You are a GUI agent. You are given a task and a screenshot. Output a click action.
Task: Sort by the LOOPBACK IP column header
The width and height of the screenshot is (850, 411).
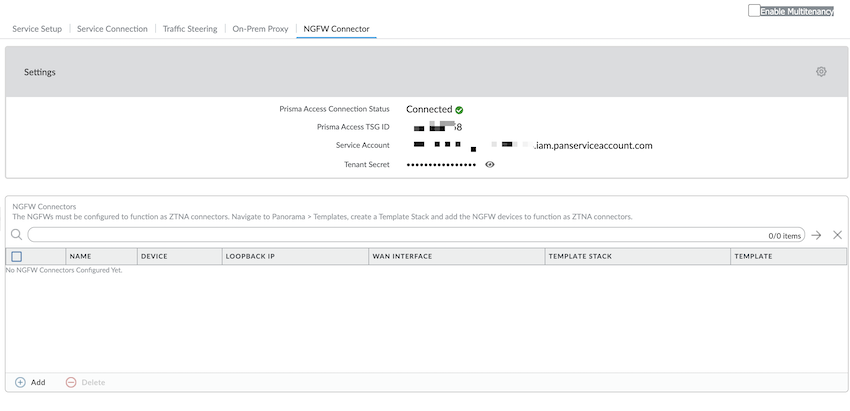coord(295,256)
